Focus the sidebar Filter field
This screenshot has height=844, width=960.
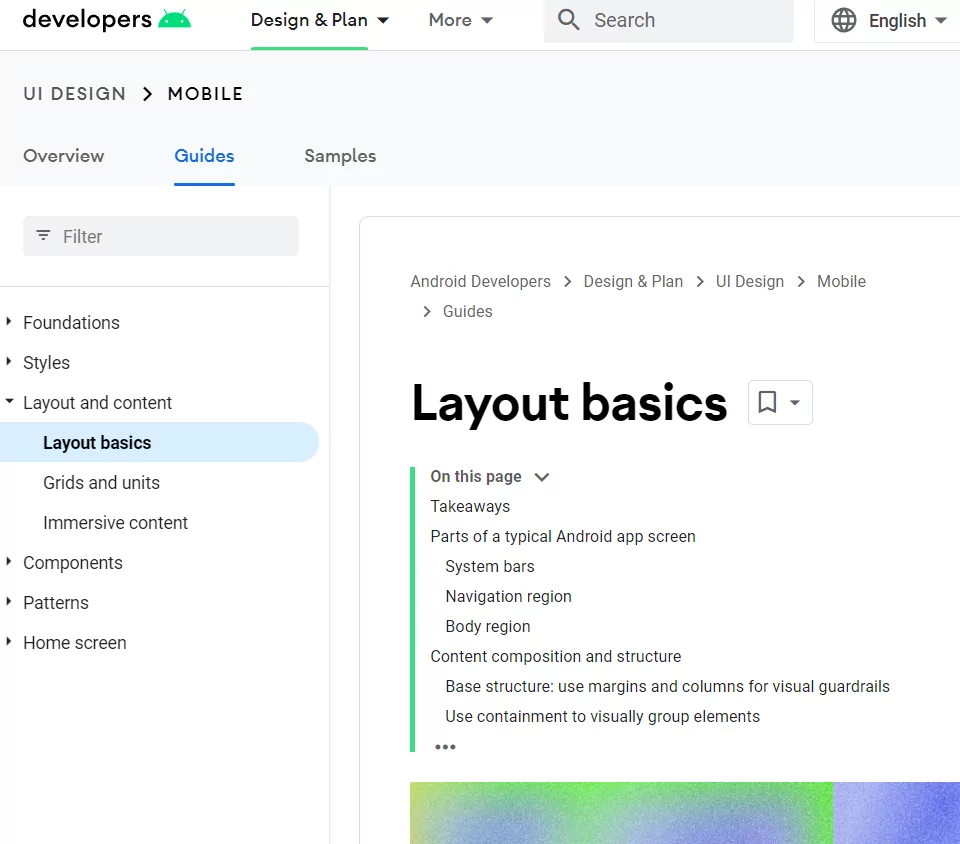[161, 236]
